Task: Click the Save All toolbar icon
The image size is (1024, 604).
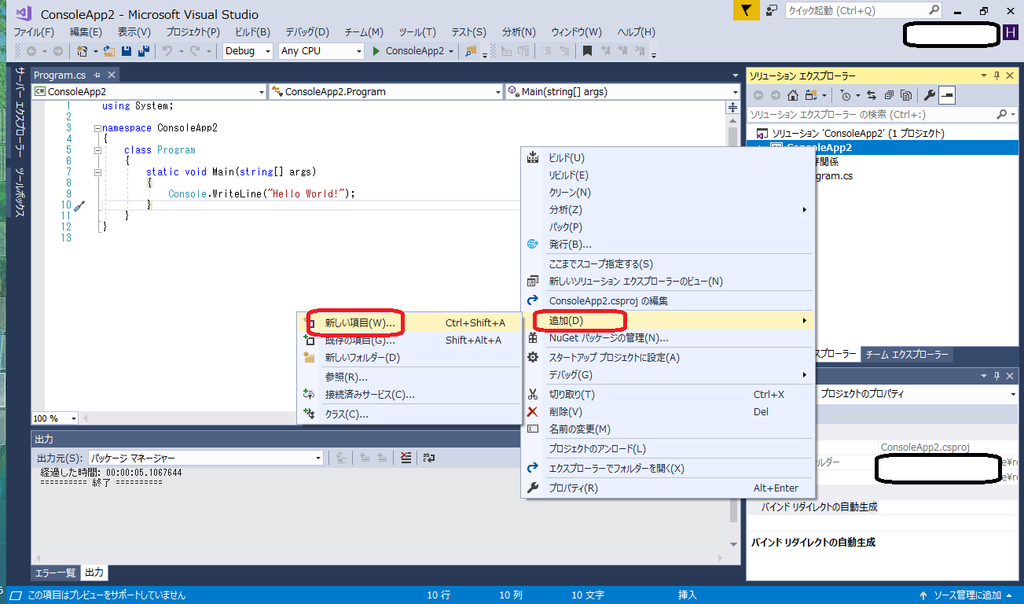Action: [144, 51]
